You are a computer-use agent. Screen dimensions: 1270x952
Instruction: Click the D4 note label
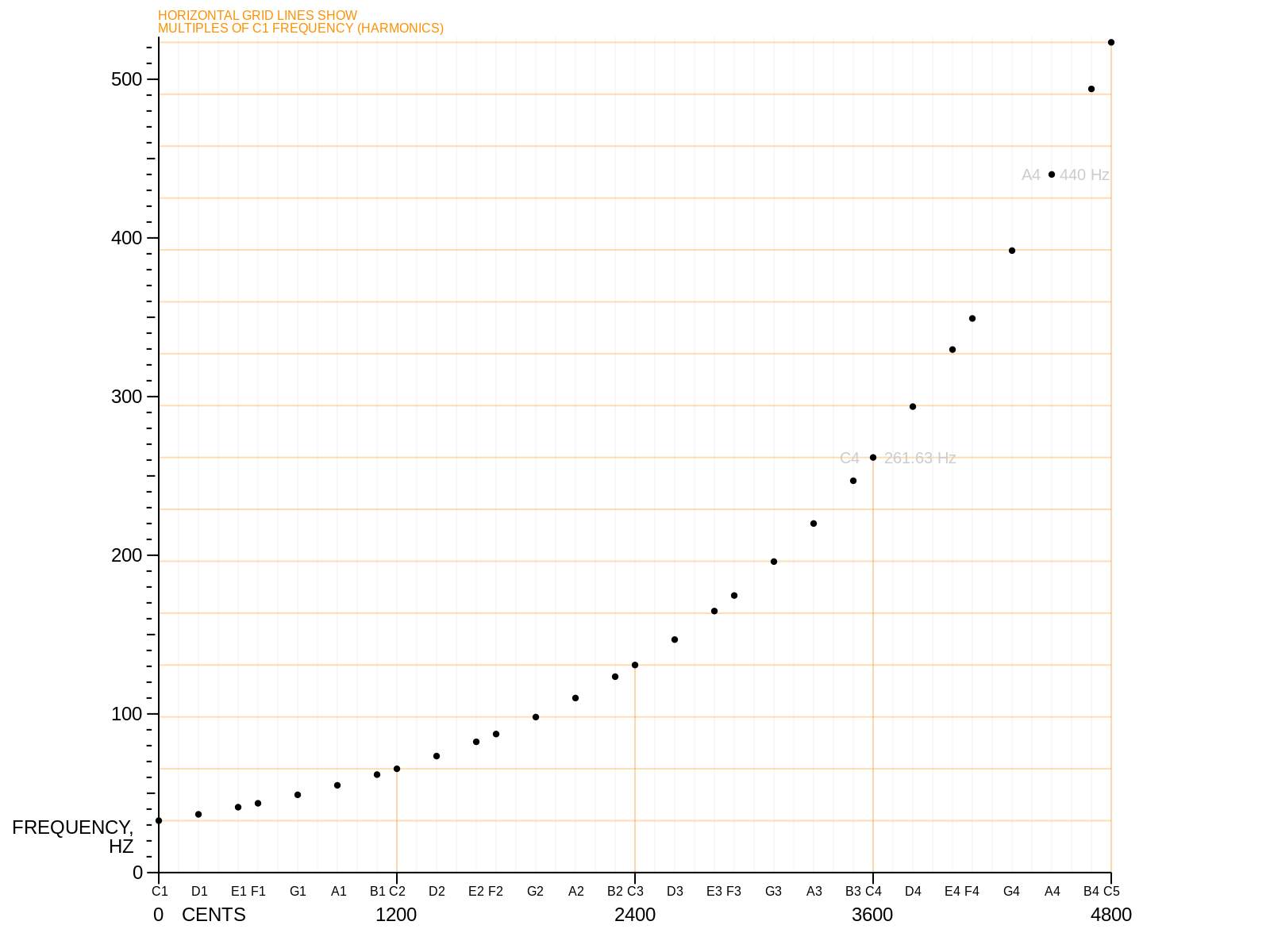pos(913,891)
